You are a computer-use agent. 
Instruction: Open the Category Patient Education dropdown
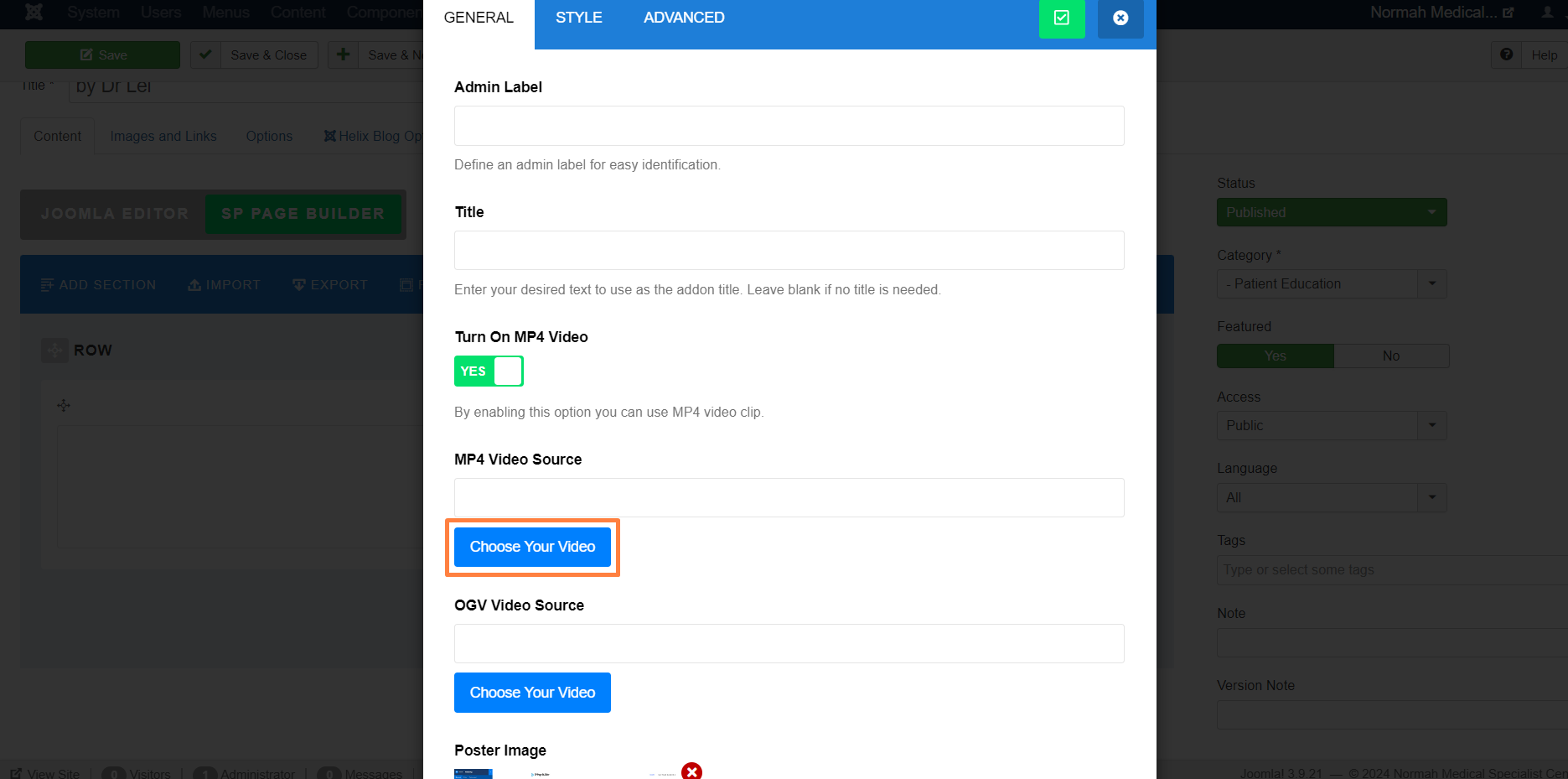click(x=1332, y=283)
